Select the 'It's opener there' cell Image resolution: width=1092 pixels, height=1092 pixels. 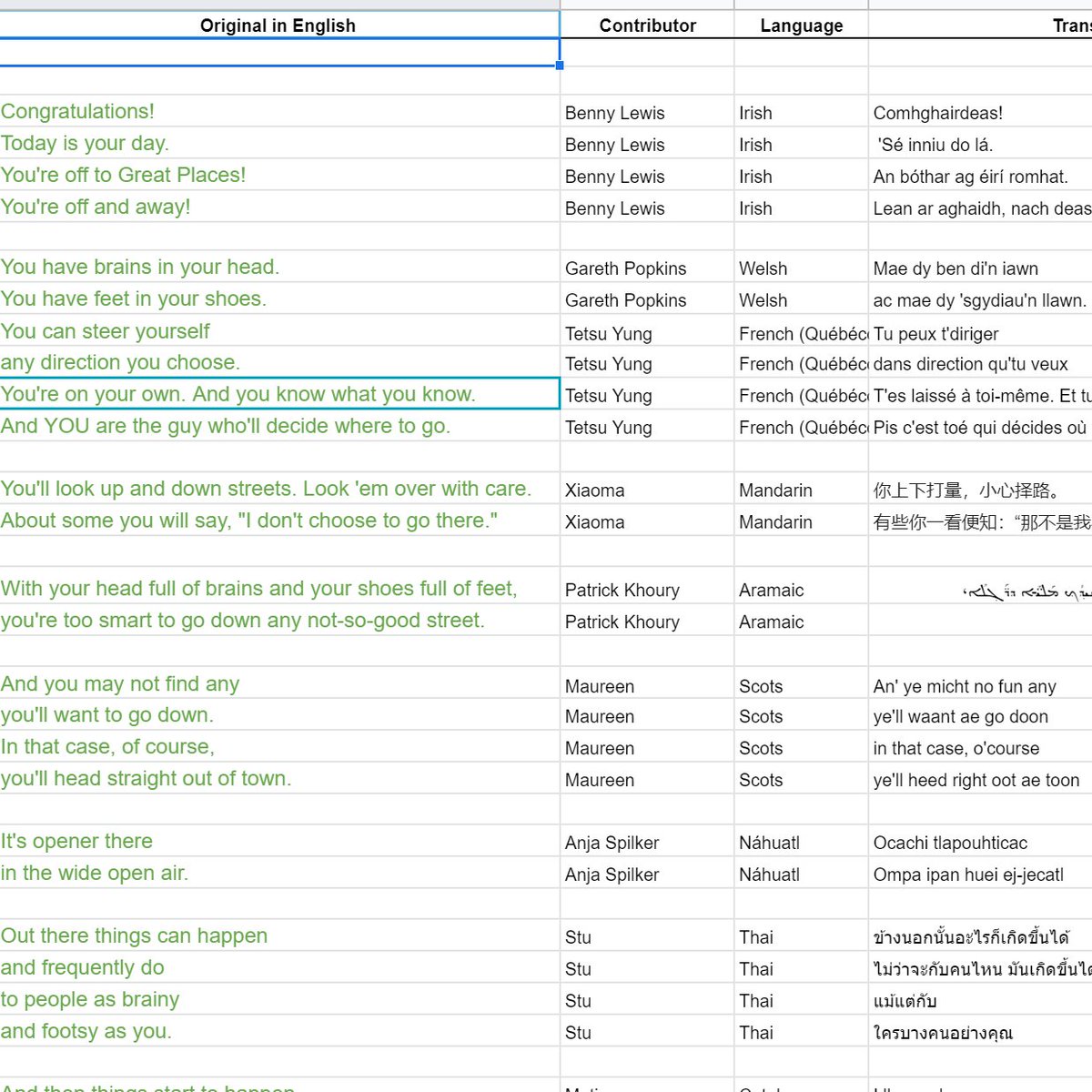coord(278,841)
